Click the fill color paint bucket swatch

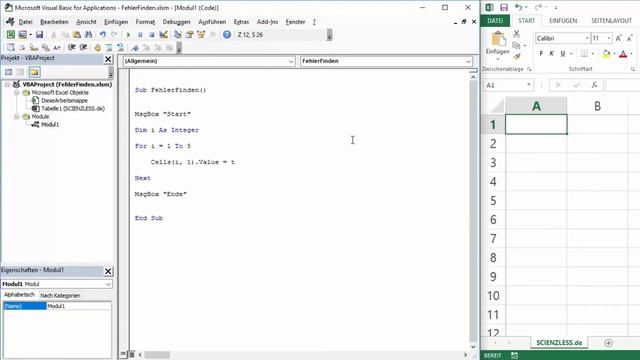(606, 53)
